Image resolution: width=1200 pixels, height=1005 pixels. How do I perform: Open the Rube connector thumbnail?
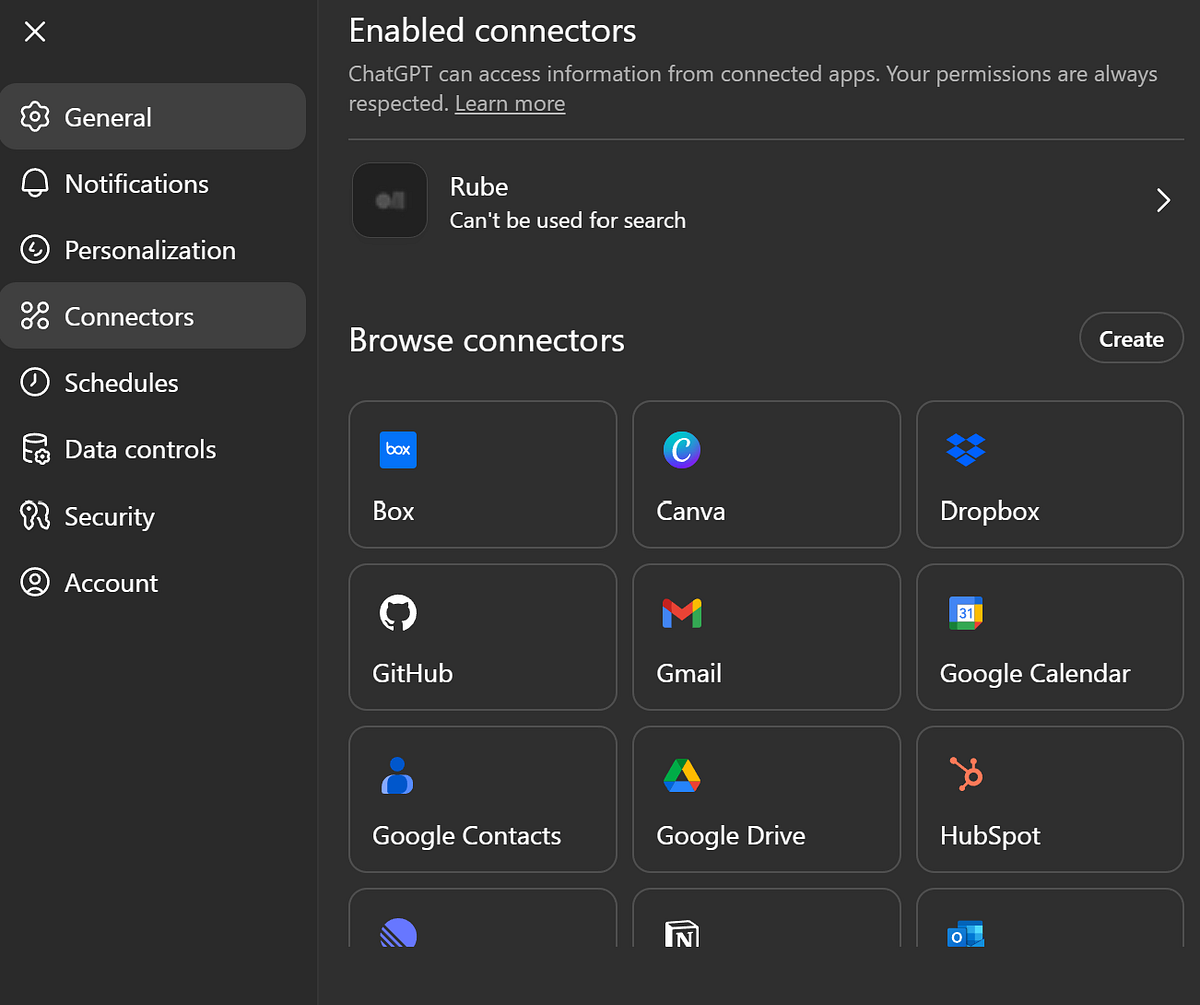(x=390, y=201)
